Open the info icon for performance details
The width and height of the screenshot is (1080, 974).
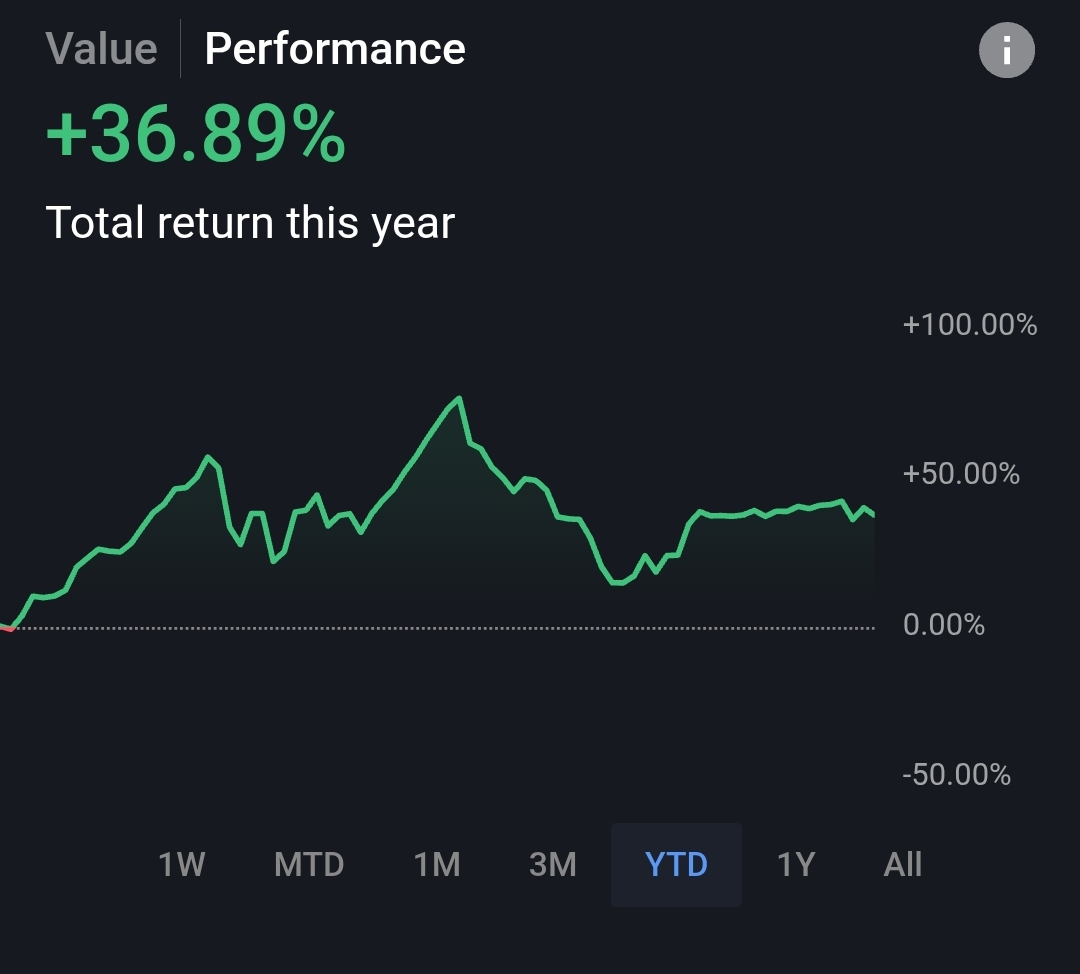coord(1006,50)
